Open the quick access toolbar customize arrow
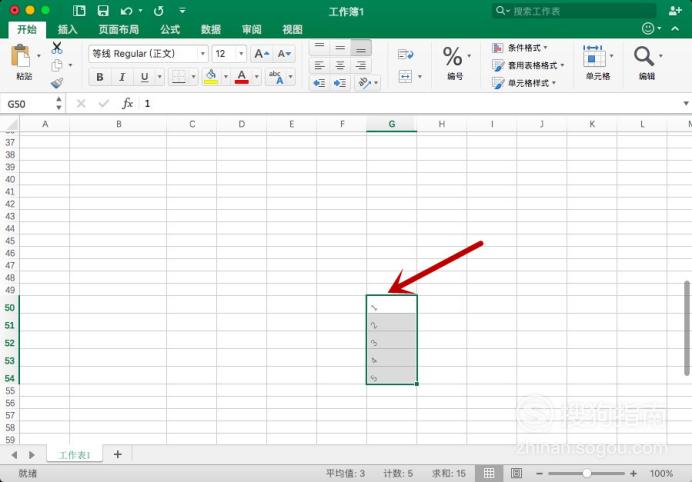692x482 pixels. point(183,11)
